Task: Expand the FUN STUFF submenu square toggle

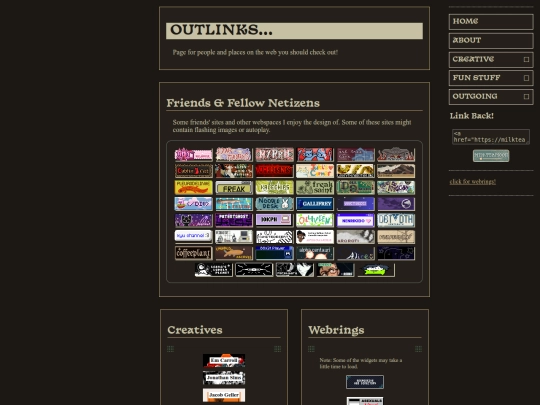Action: (x=526, y=78)
